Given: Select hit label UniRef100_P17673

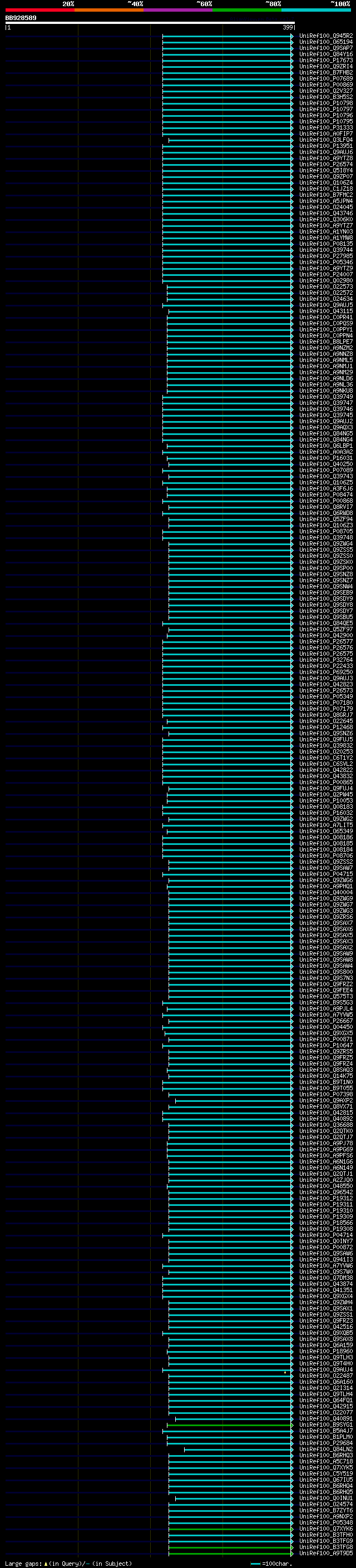Looking at the screenshot, I should coord(325,60).
